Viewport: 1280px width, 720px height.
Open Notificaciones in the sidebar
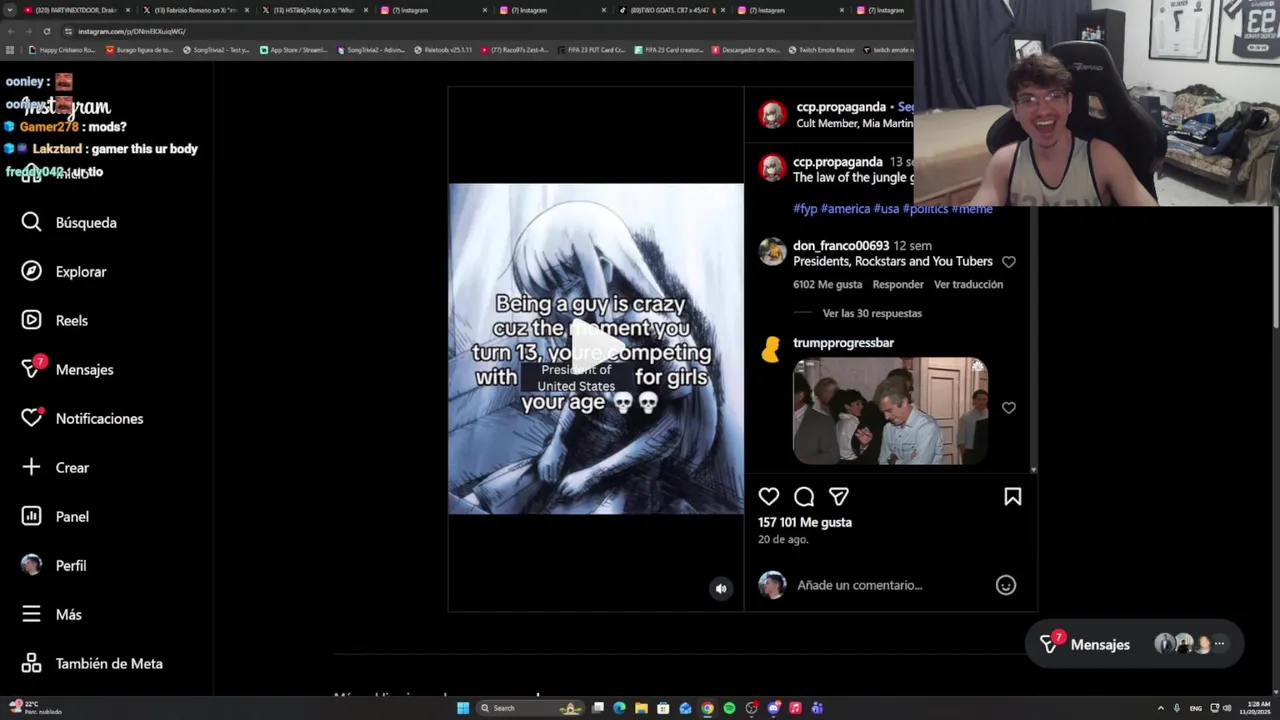tap(82, 419)
